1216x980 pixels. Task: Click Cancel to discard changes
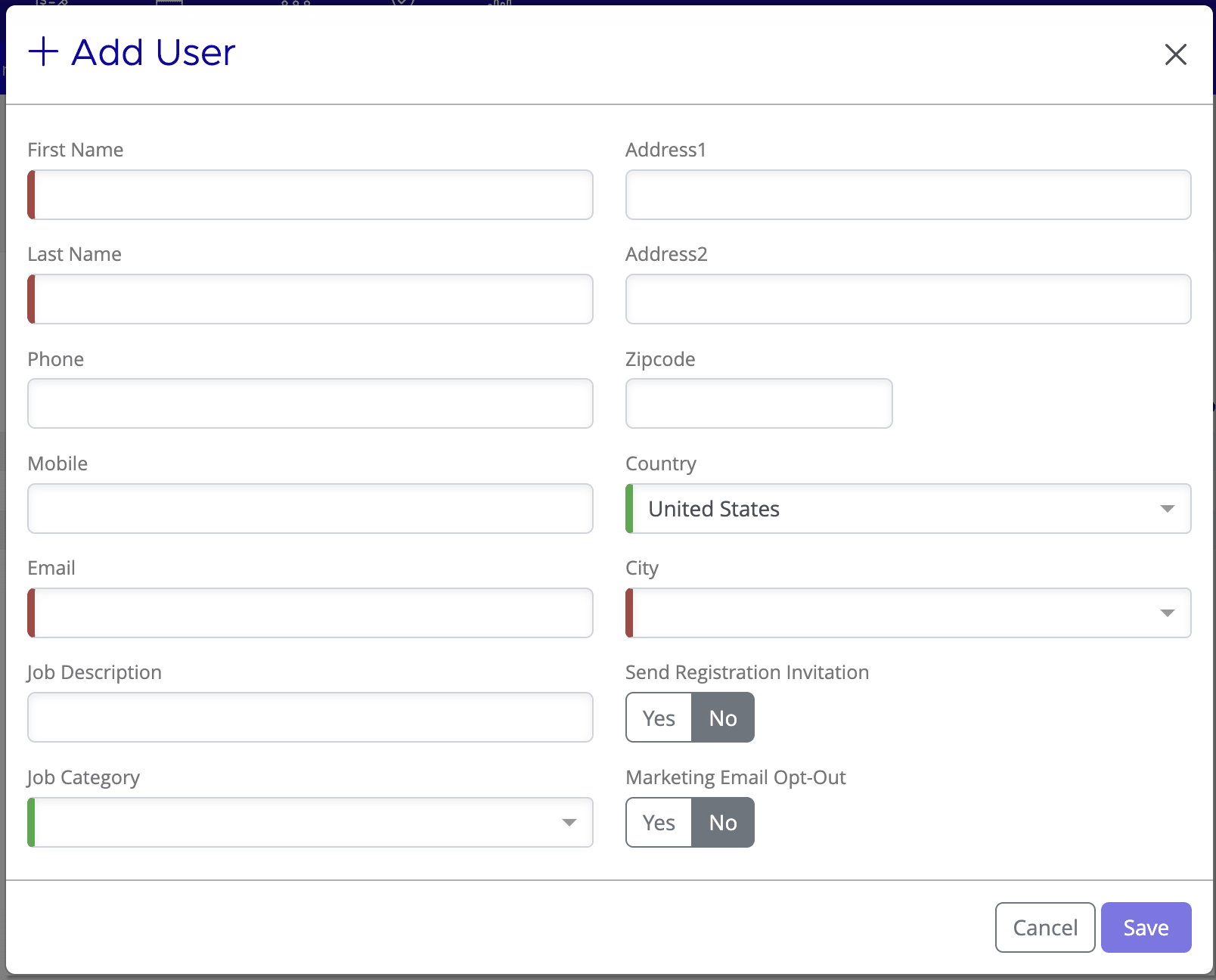pos(1044,926)
